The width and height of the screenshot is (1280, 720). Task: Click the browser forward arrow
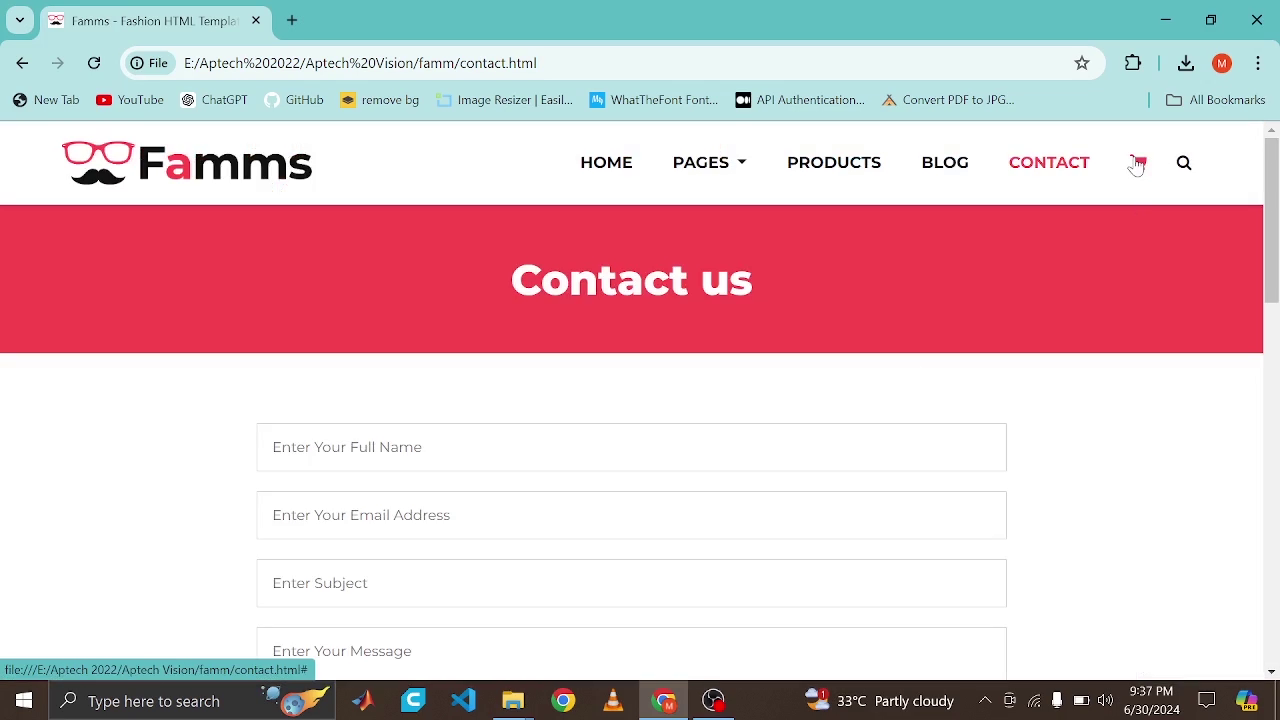(58, 63)
